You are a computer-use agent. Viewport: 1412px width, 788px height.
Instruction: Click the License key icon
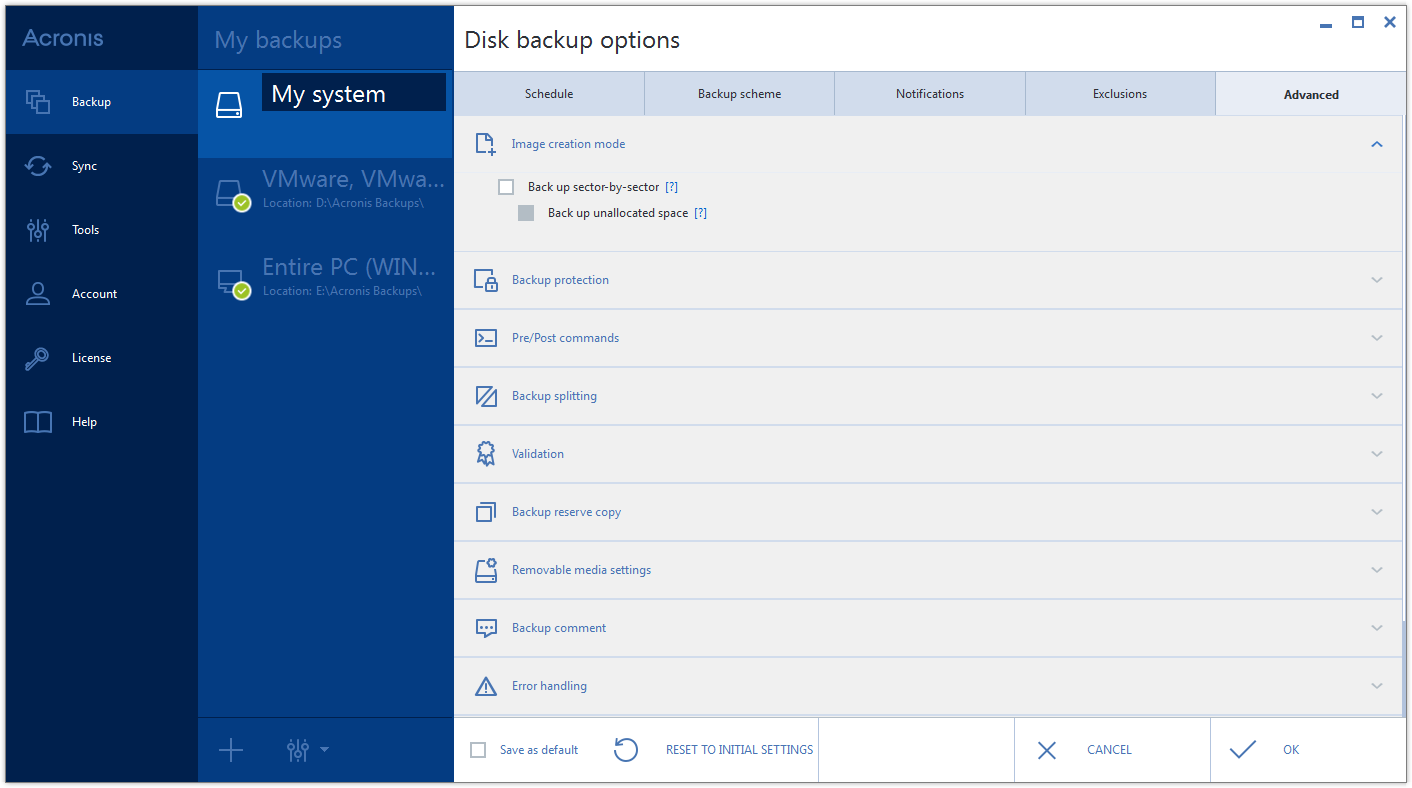[38, 358]
